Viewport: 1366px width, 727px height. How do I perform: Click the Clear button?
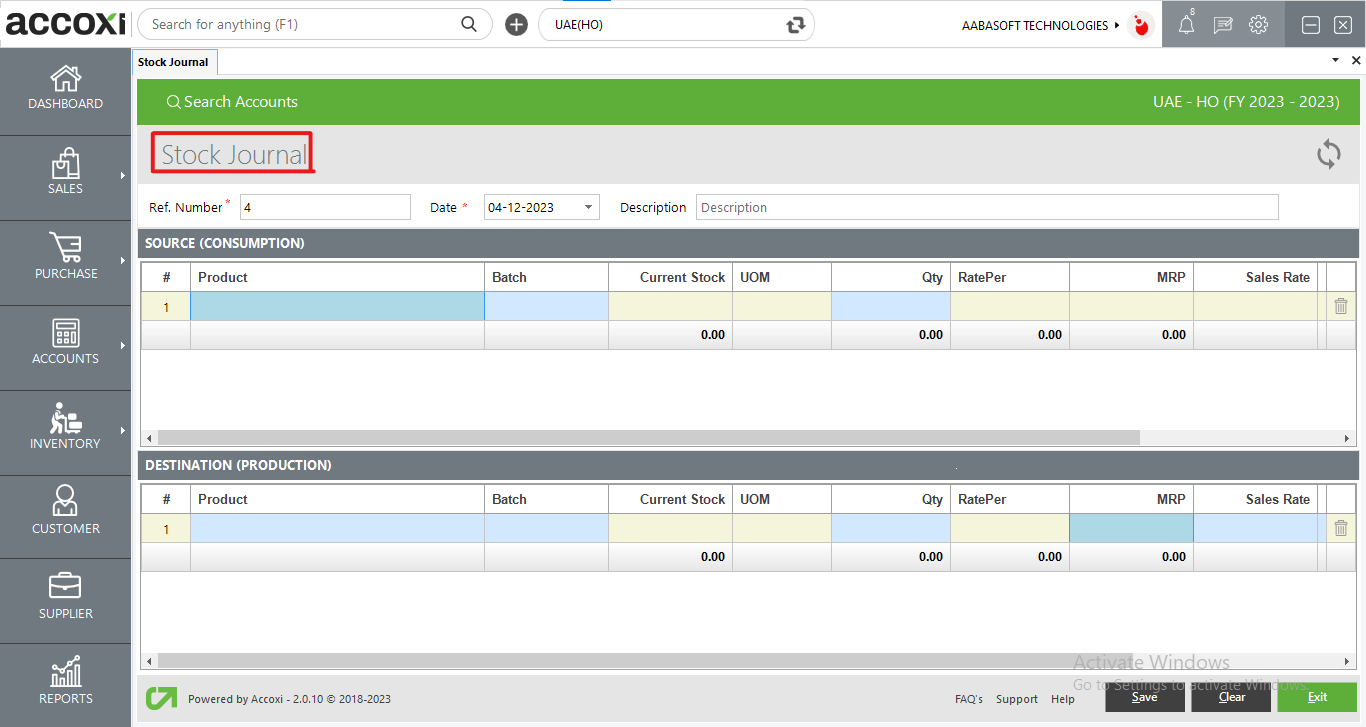click(1231, 697)
